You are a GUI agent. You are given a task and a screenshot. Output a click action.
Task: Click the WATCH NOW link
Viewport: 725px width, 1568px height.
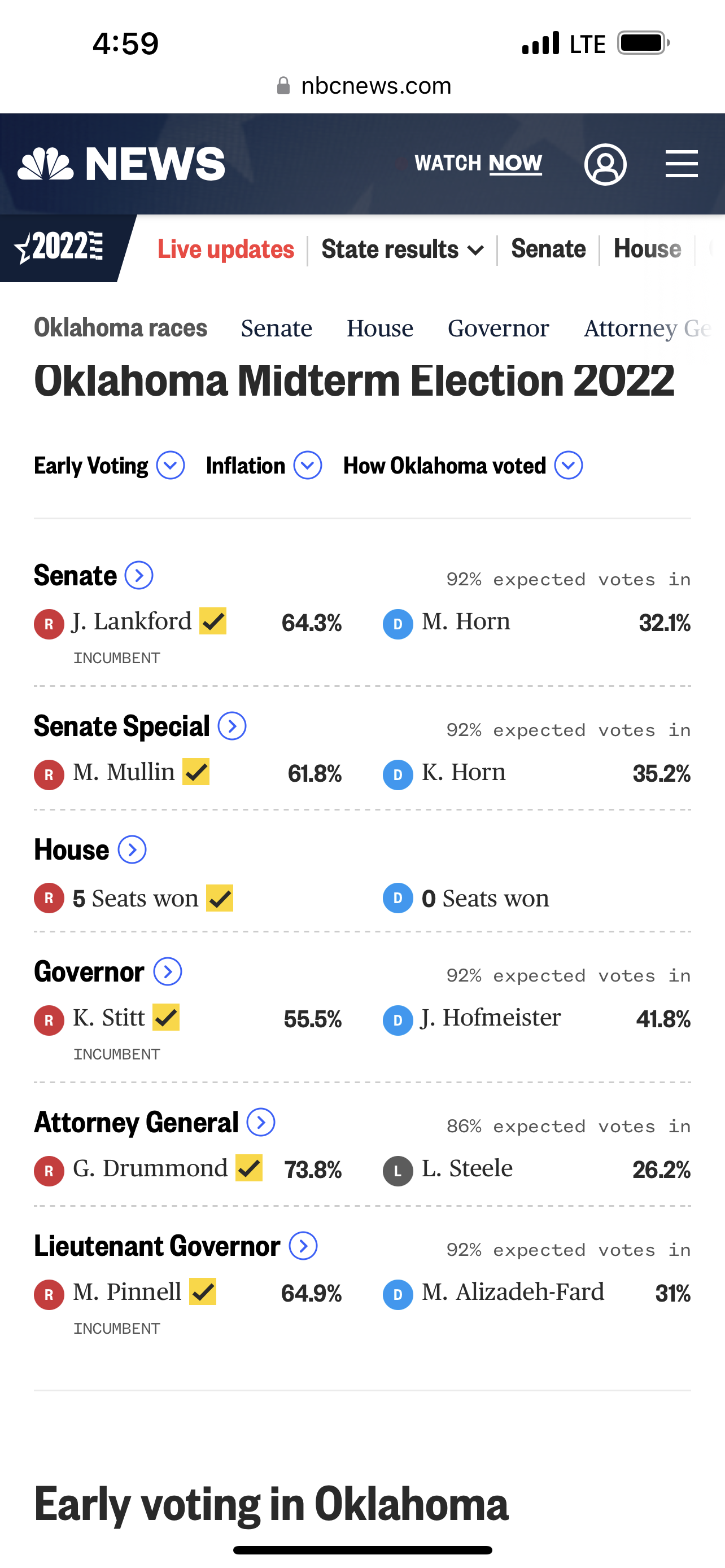pyautogui.click(x=478, y=163)
